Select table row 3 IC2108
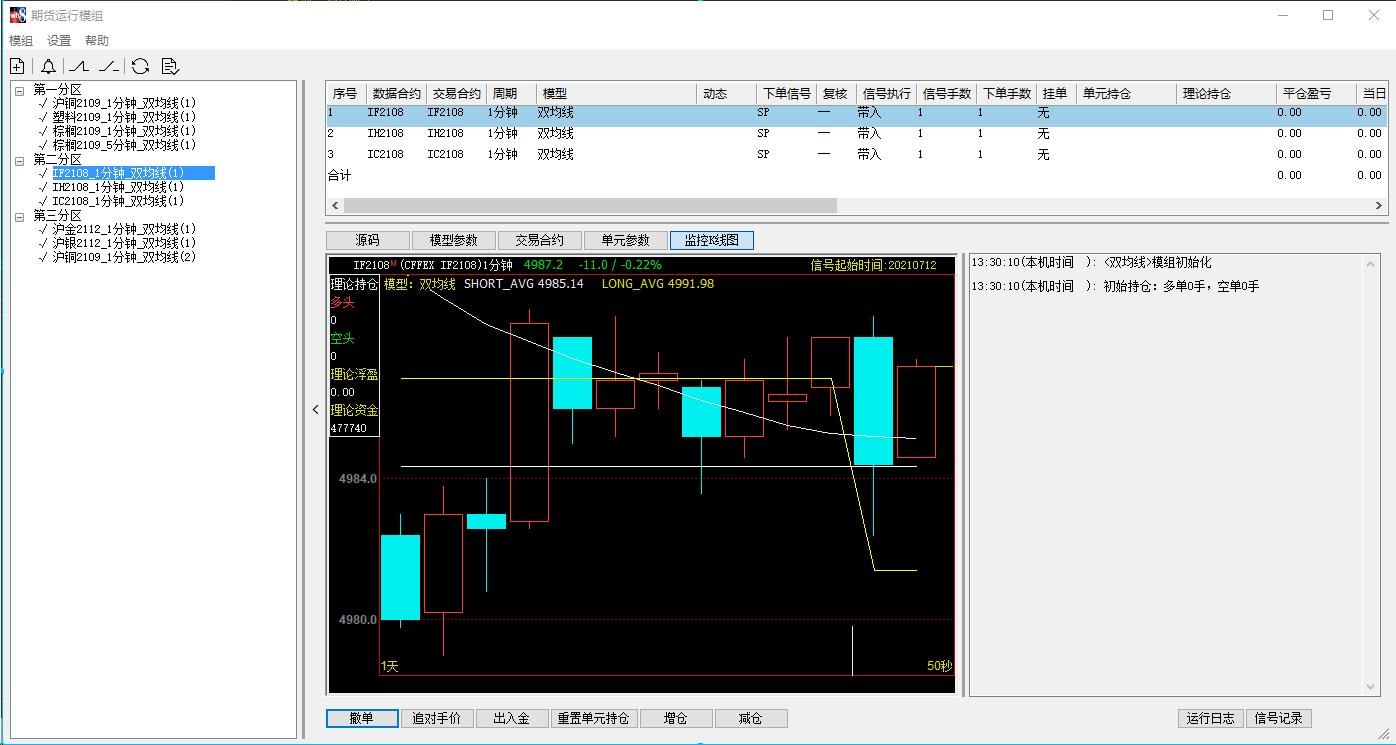The width and height of the screenshot is (1396, 745). click(856, 154)
